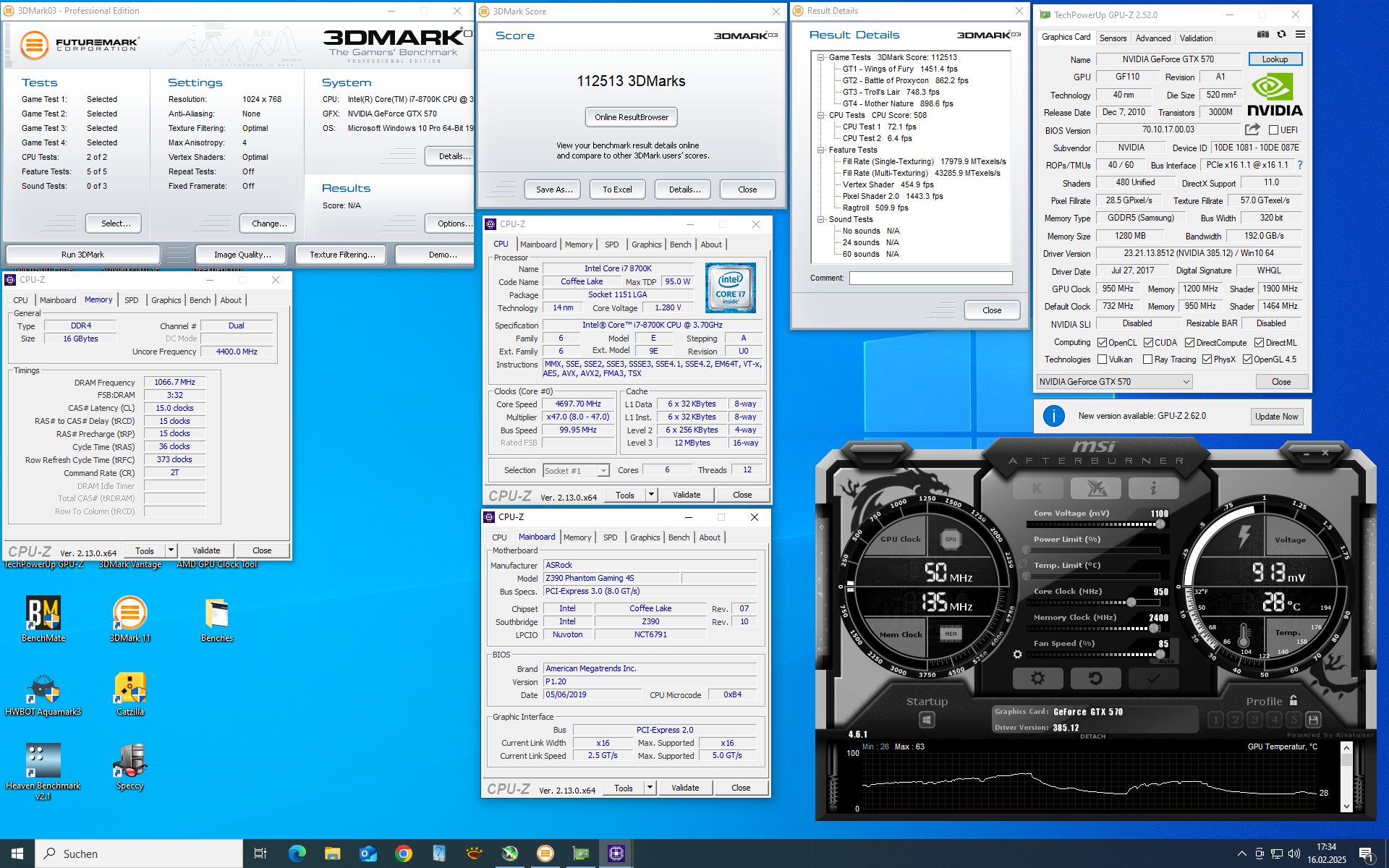Click the Profile lock icon in Afterburner
This screenshot has width=1389, height=868.
[x=1294, y=700]
